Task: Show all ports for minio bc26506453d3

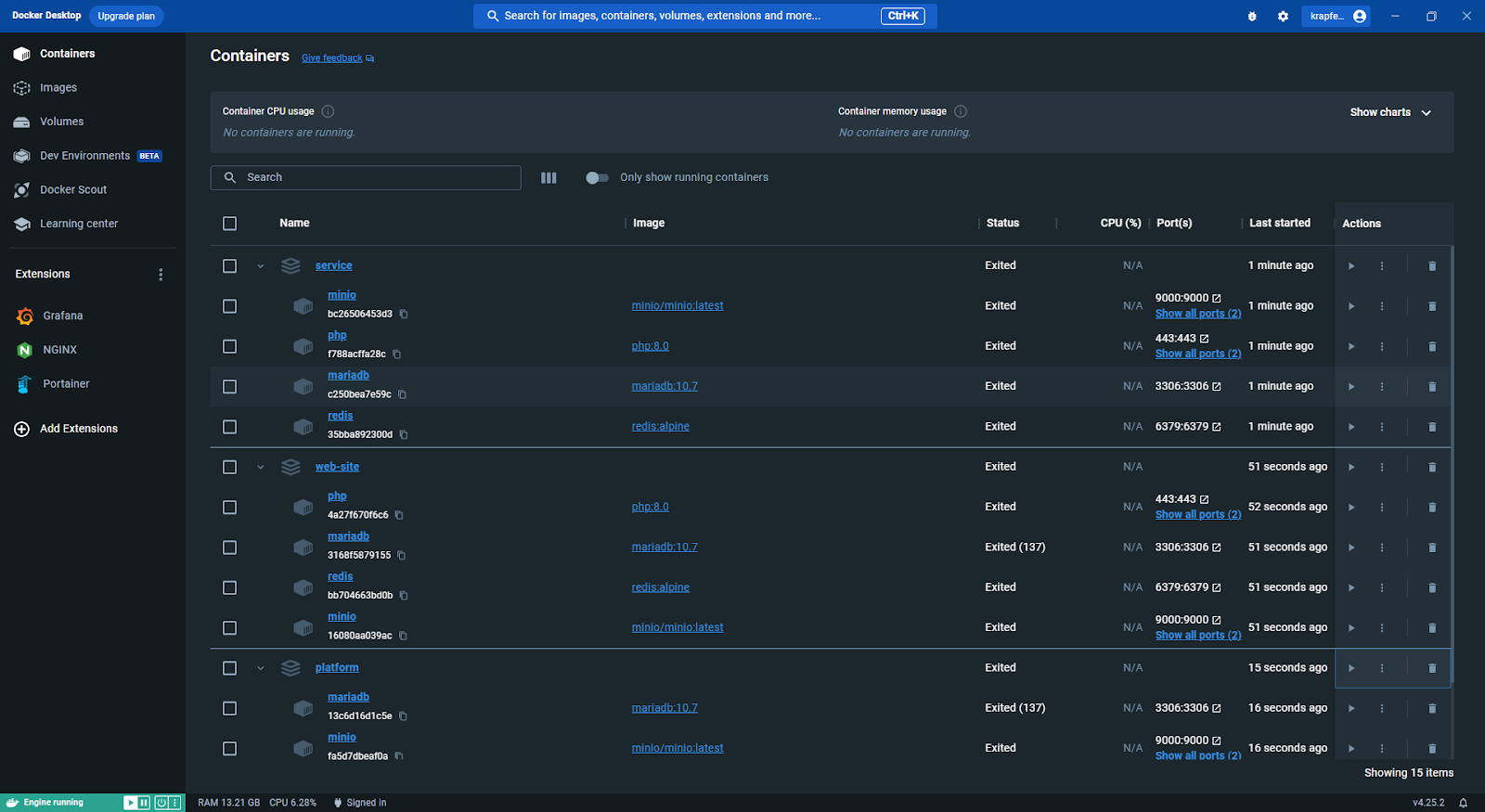Action: coord(1197,314)
